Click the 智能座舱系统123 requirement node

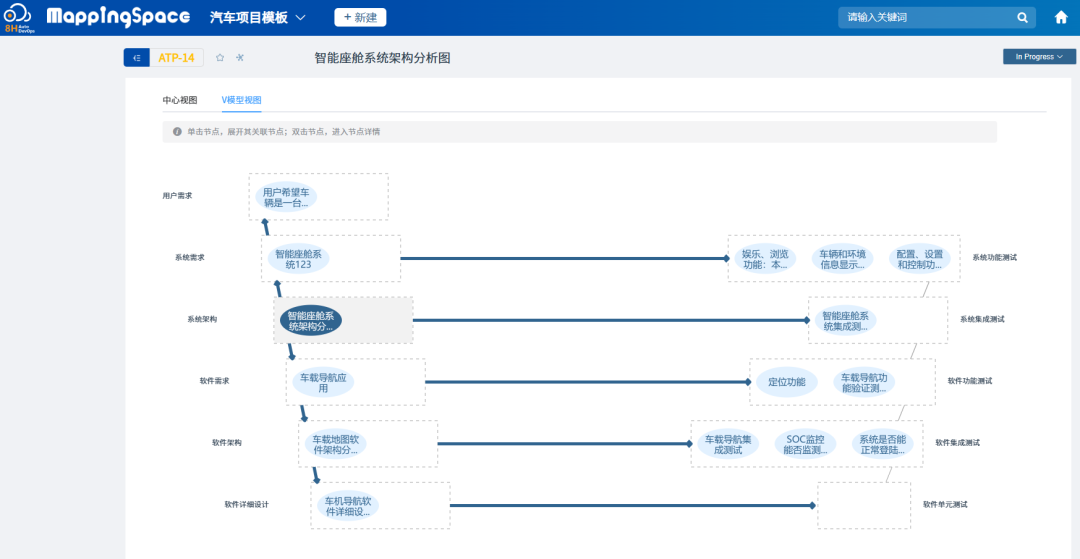point(297,259)
